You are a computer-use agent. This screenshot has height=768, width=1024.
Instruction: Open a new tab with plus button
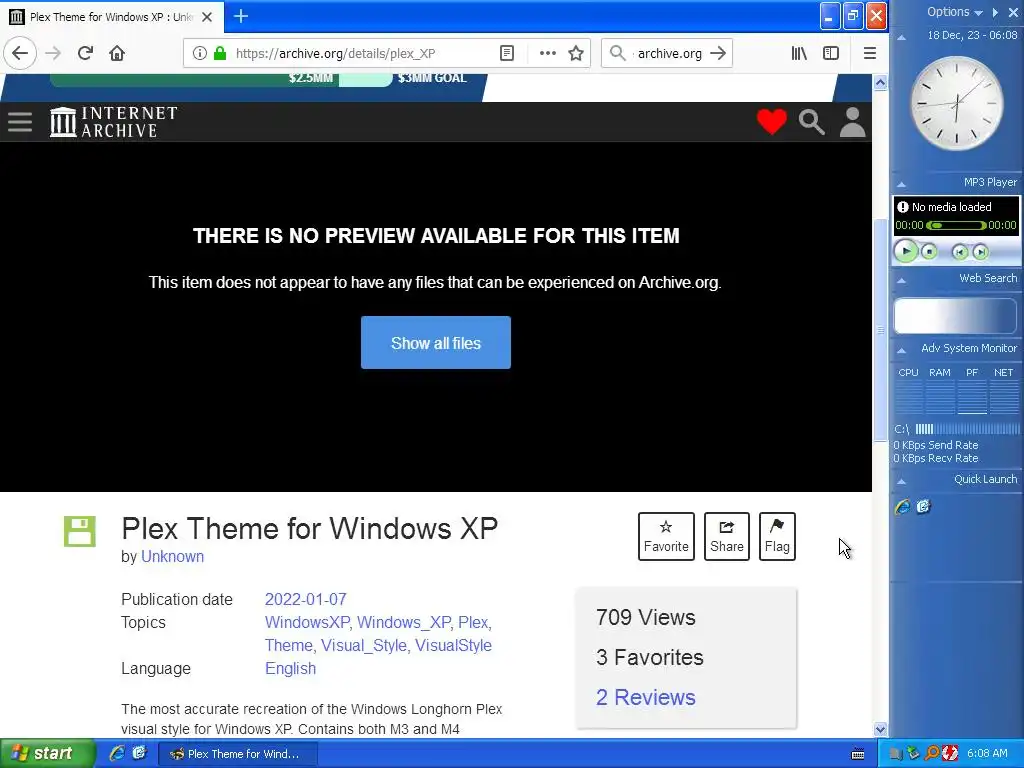coord(240,16)
